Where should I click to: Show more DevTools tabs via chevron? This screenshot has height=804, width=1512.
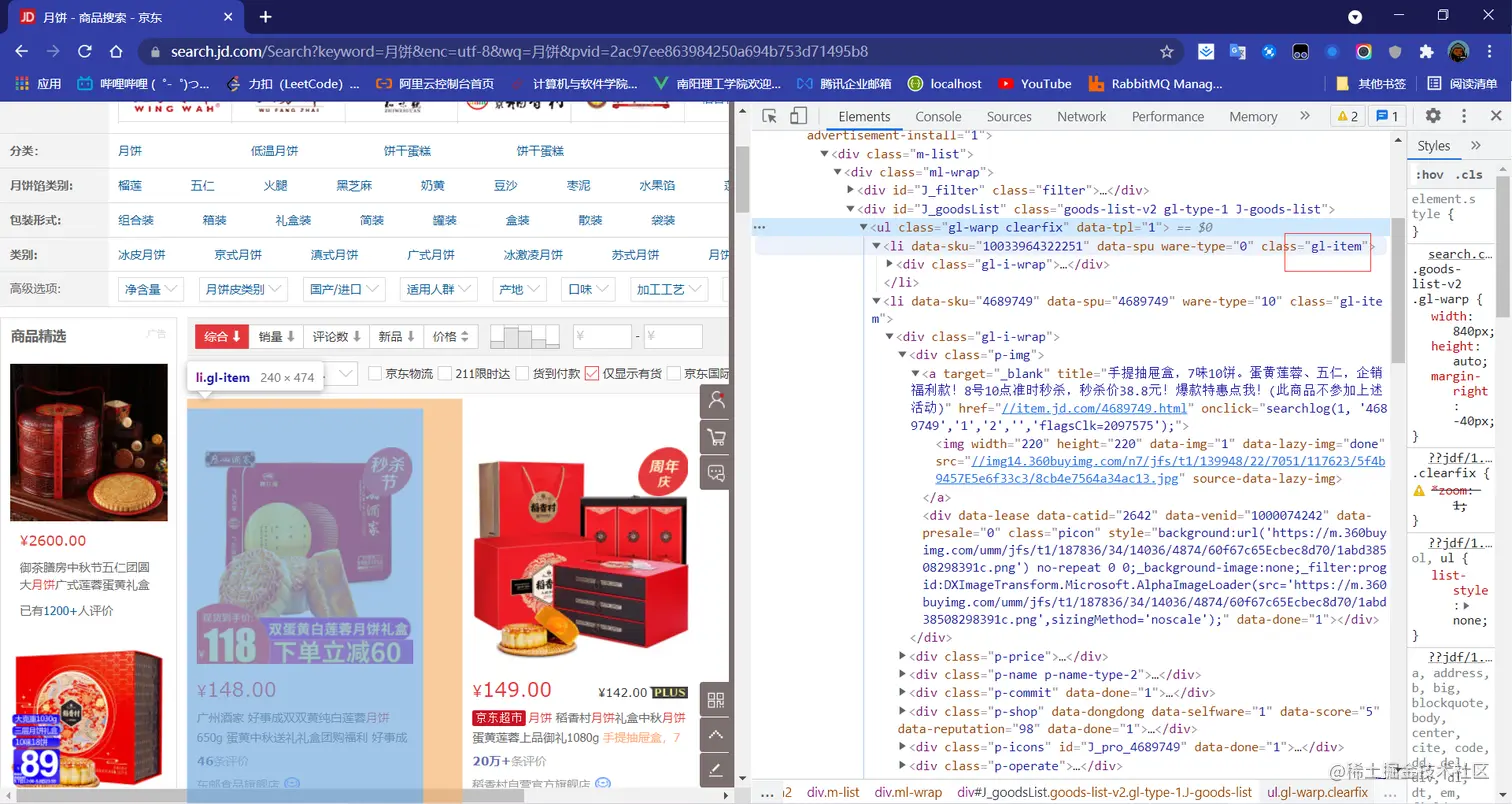(1305, 116)
